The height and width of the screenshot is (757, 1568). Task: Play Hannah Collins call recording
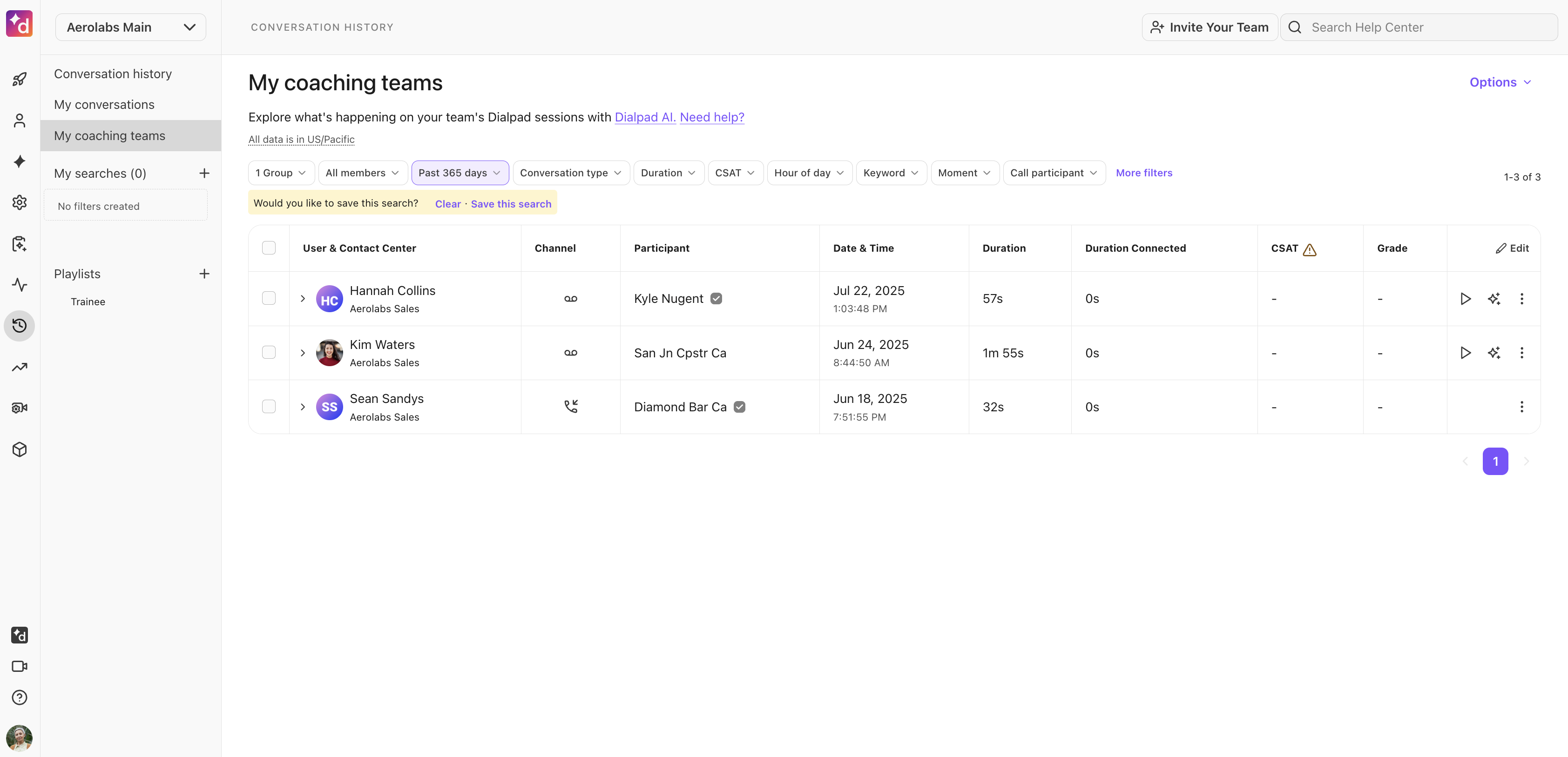pyautogui.click(x=1466, y=299)
